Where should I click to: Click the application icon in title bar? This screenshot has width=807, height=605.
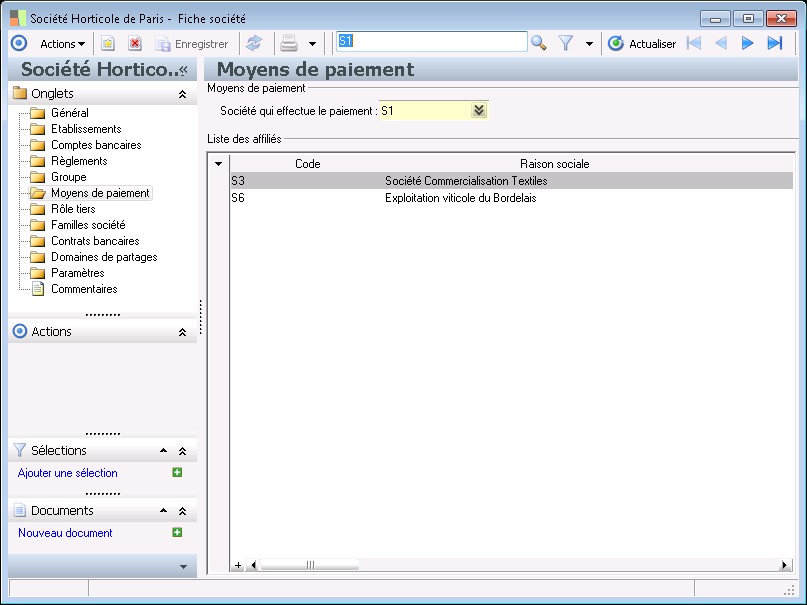(x=17, y=19)
